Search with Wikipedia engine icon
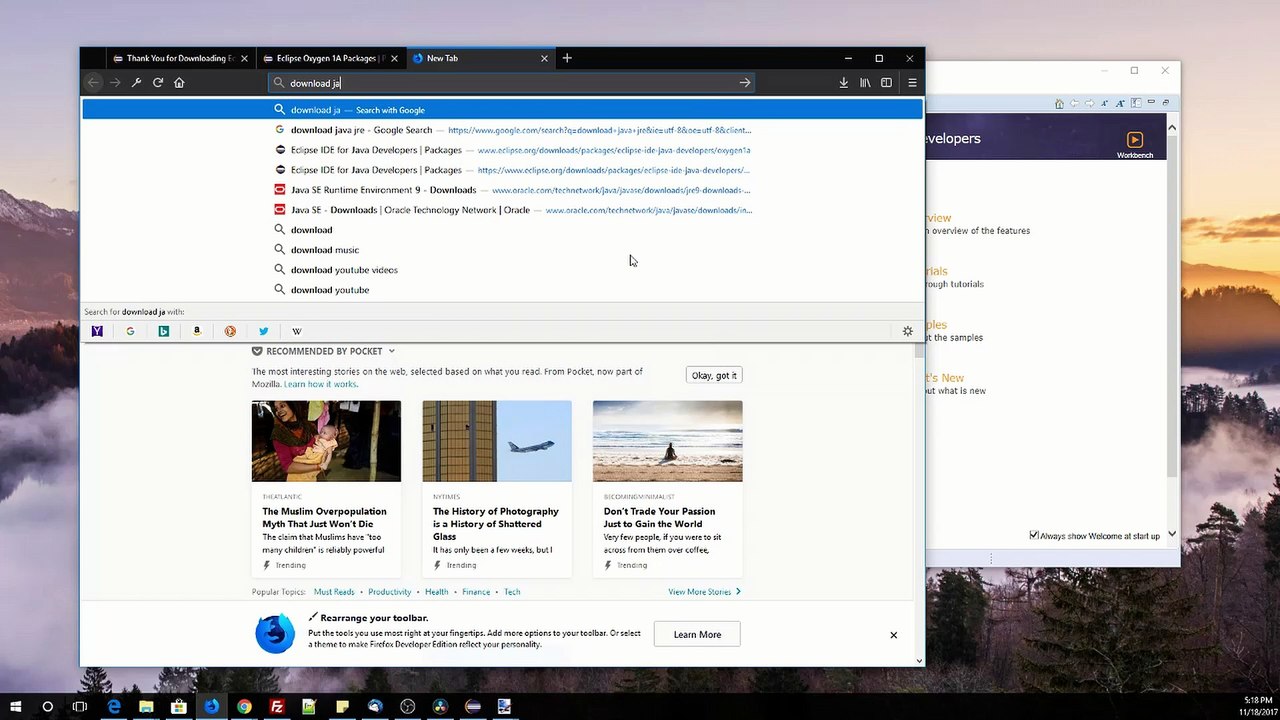Viewport: 1280px width, 720px height. (297, 331)
